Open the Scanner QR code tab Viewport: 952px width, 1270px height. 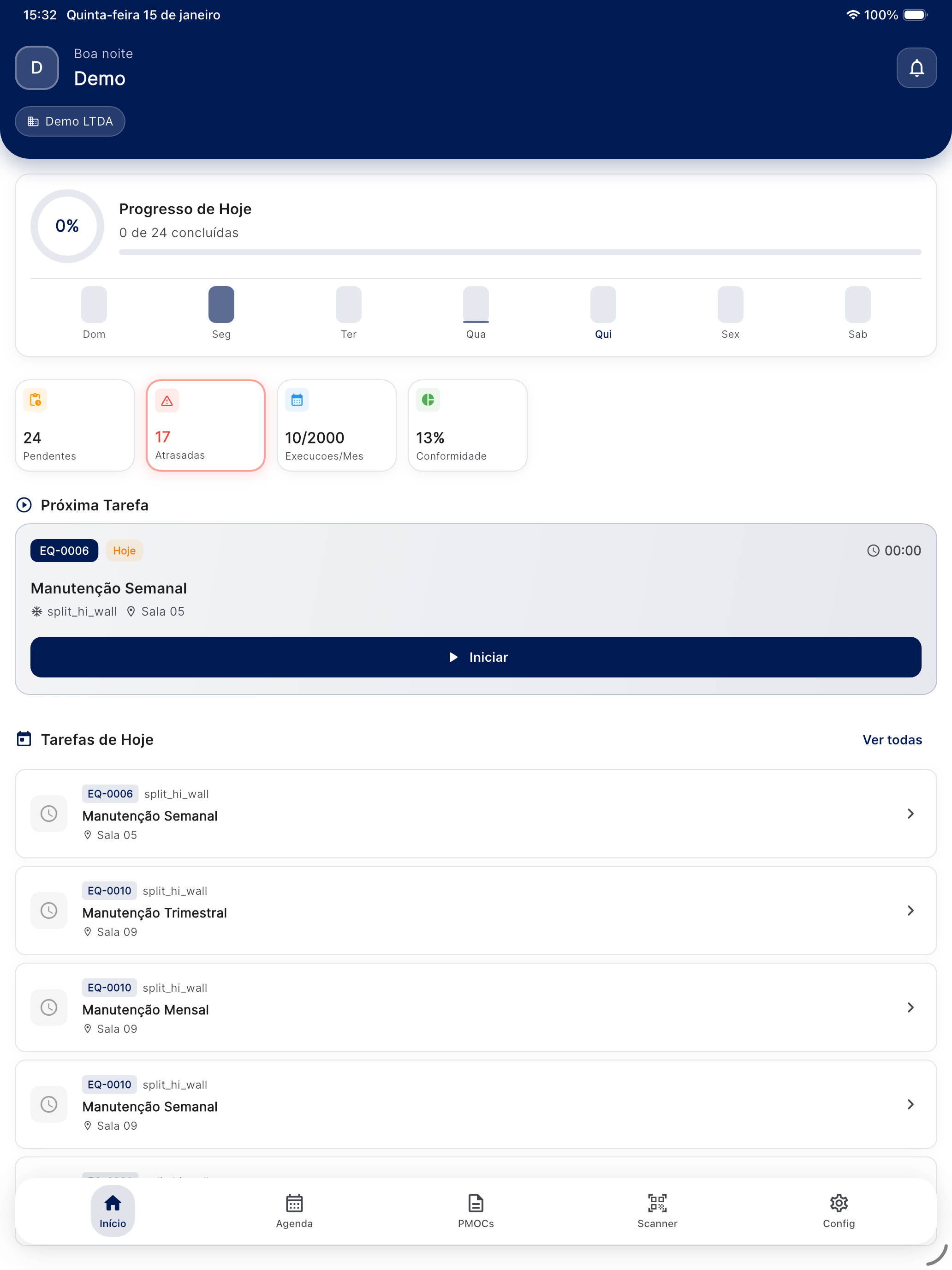pyautogui.click(x=657, y=1209)
